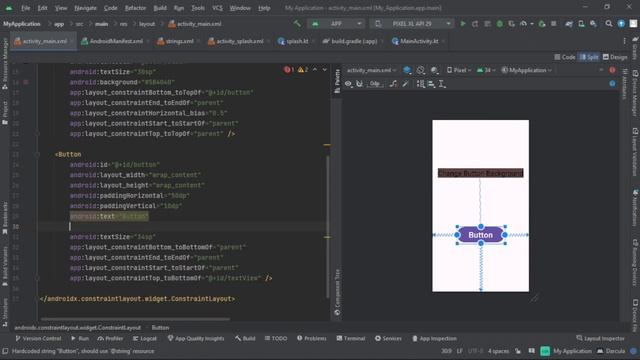Switch to the MainActivity.kt tab
The height and width of the screenshot is (360, 640).
[416, 41]
